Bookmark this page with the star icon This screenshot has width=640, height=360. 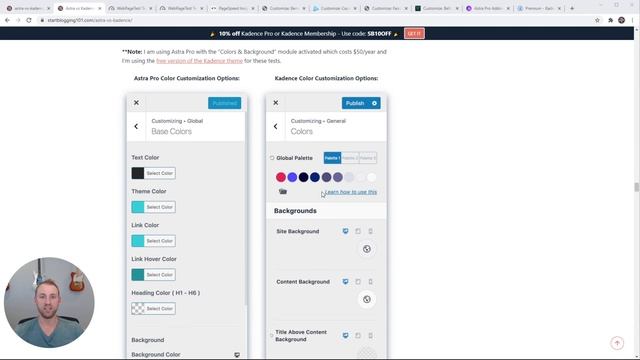tap(597, 20)
